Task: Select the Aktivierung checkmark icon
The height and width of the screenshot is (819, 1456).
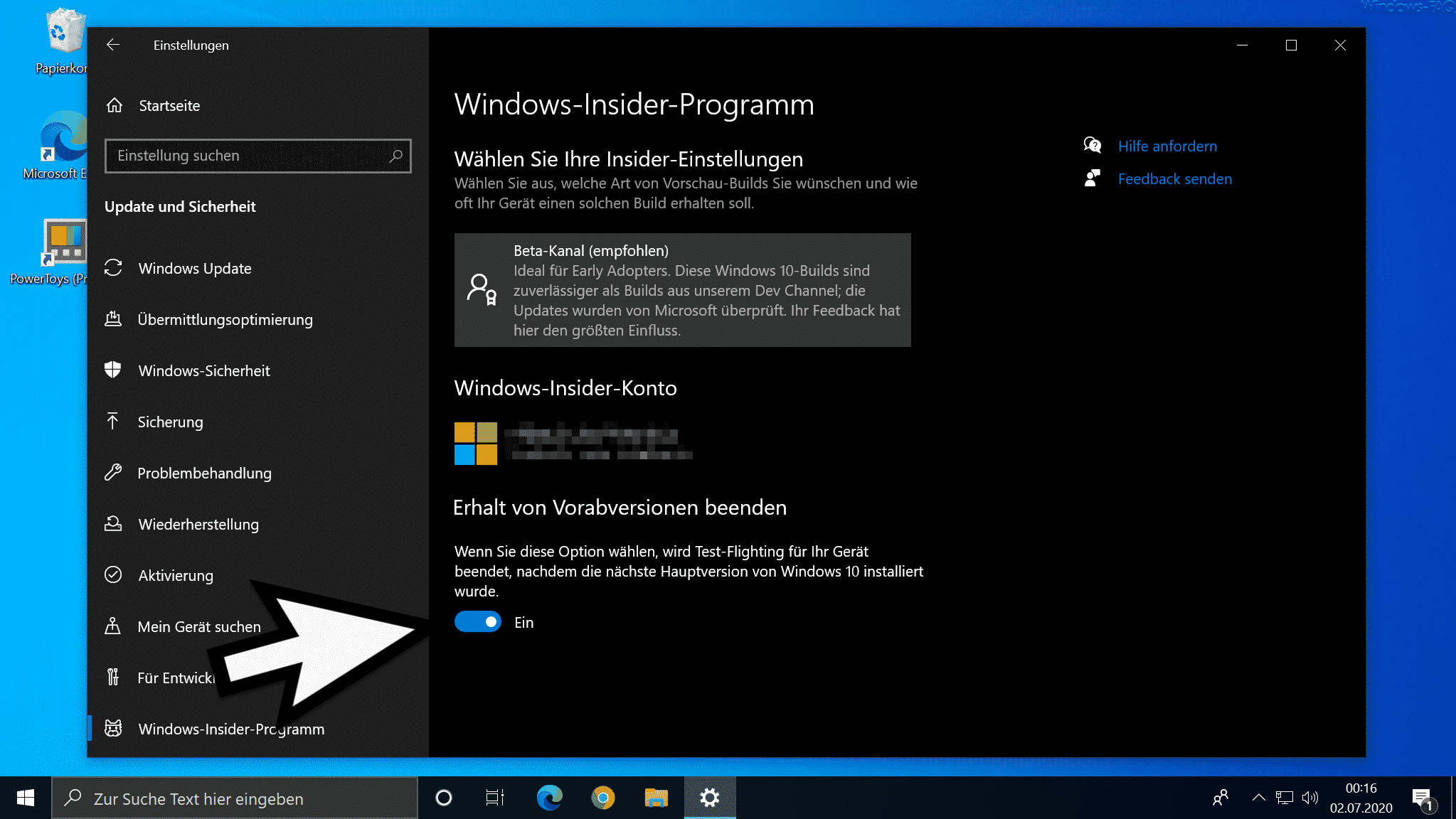Action: pyautogui.click(x=113, y=574)
